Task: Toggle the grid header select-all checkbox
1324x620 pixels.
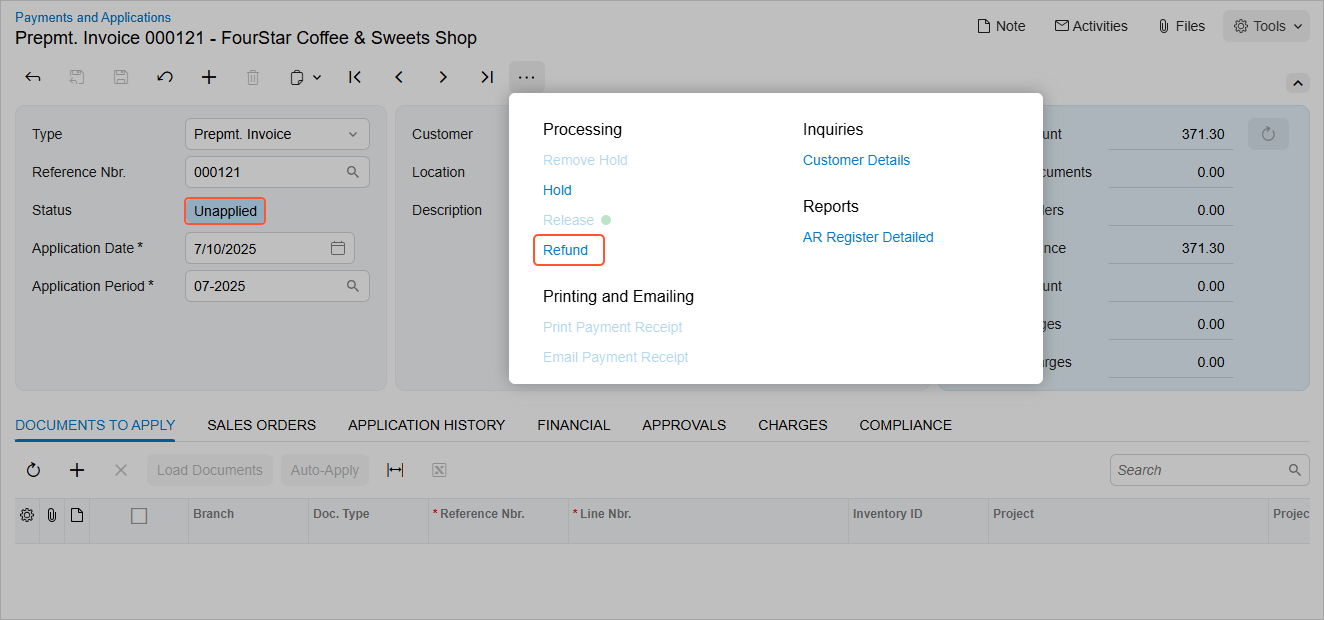Action: [139, 515]
